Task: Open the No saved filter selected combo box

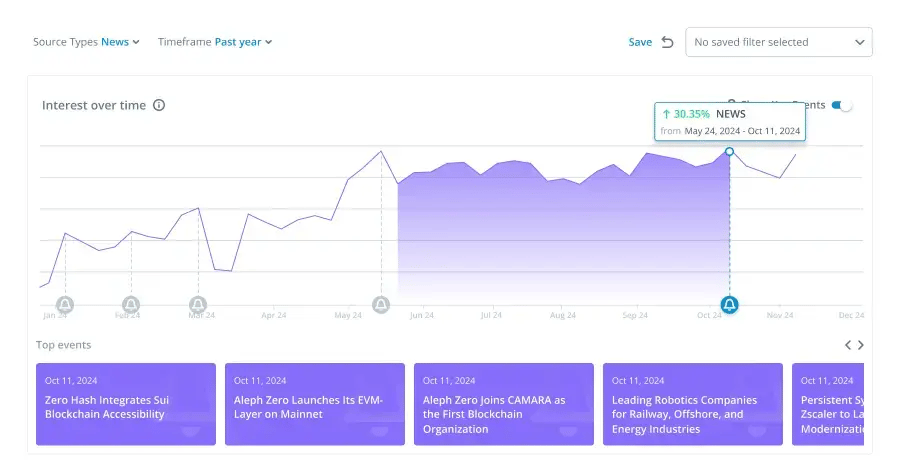Action: pyautogui.click(x=779, y=42)
